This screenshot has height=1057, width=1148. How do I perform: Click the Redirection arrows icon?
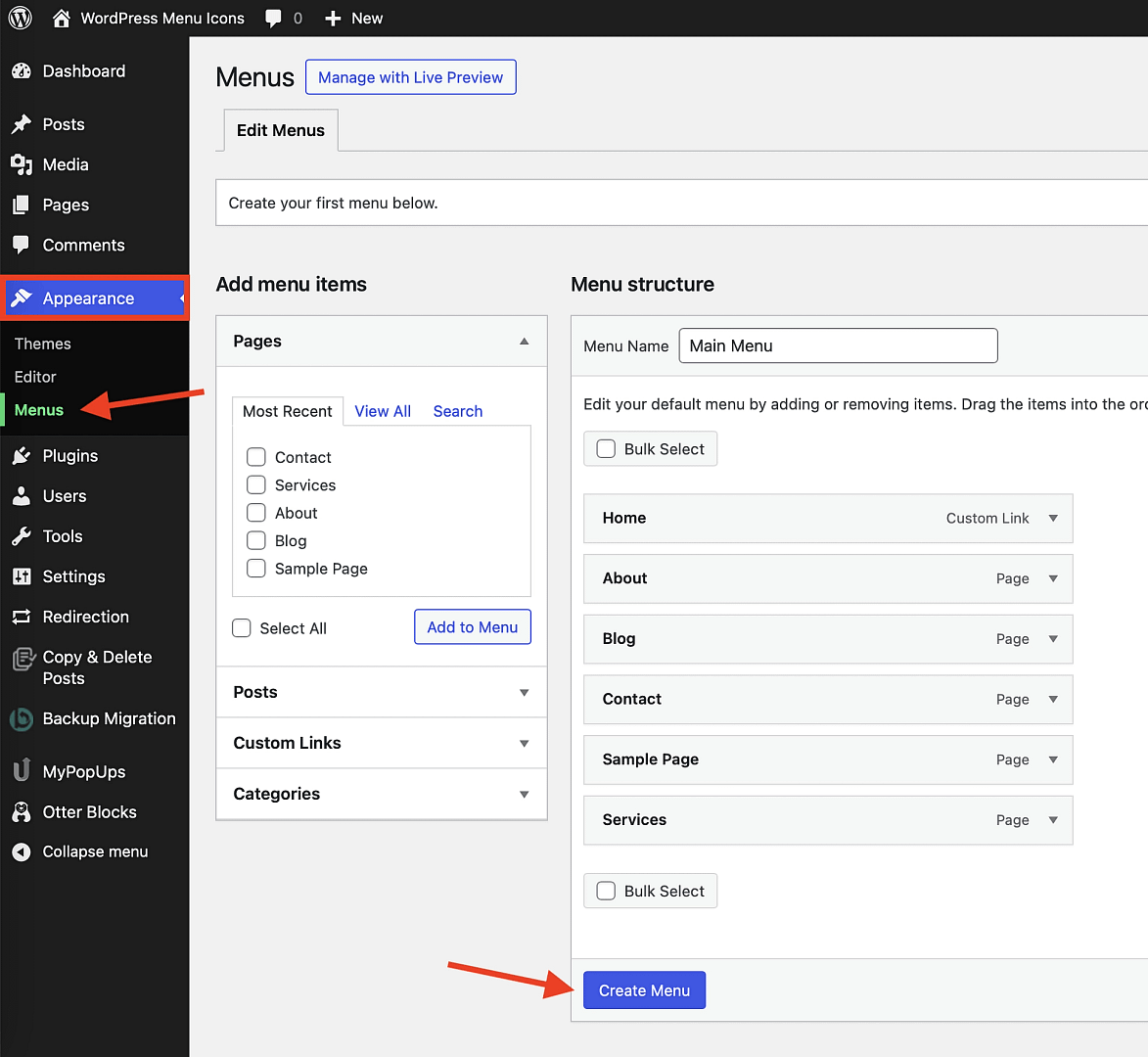pyautogui.click(x=22, y=617)
